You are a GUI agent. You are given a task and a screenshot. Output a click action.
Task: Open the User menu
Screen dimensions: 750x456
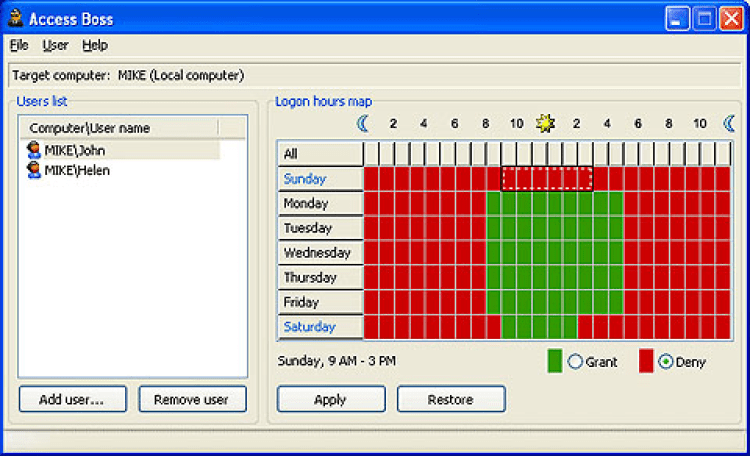55,45
